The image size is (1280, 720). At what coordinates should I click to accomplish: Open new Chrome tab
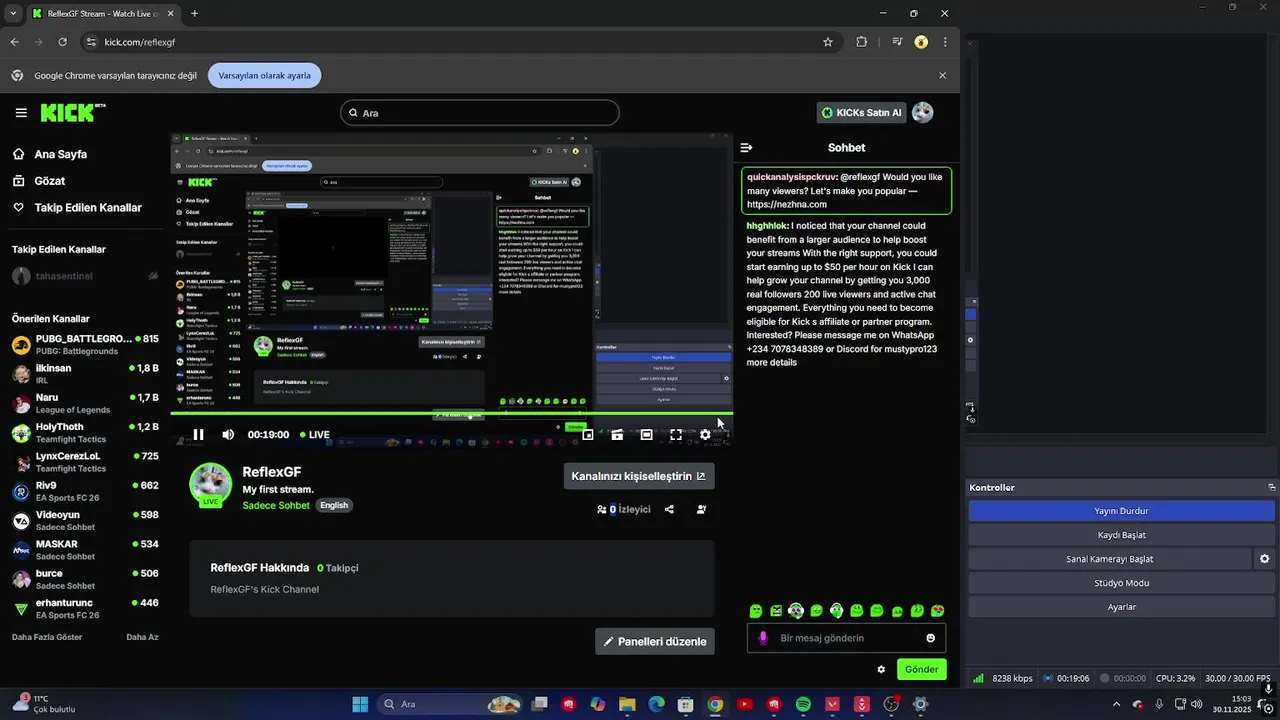click(x=194, y=13)
